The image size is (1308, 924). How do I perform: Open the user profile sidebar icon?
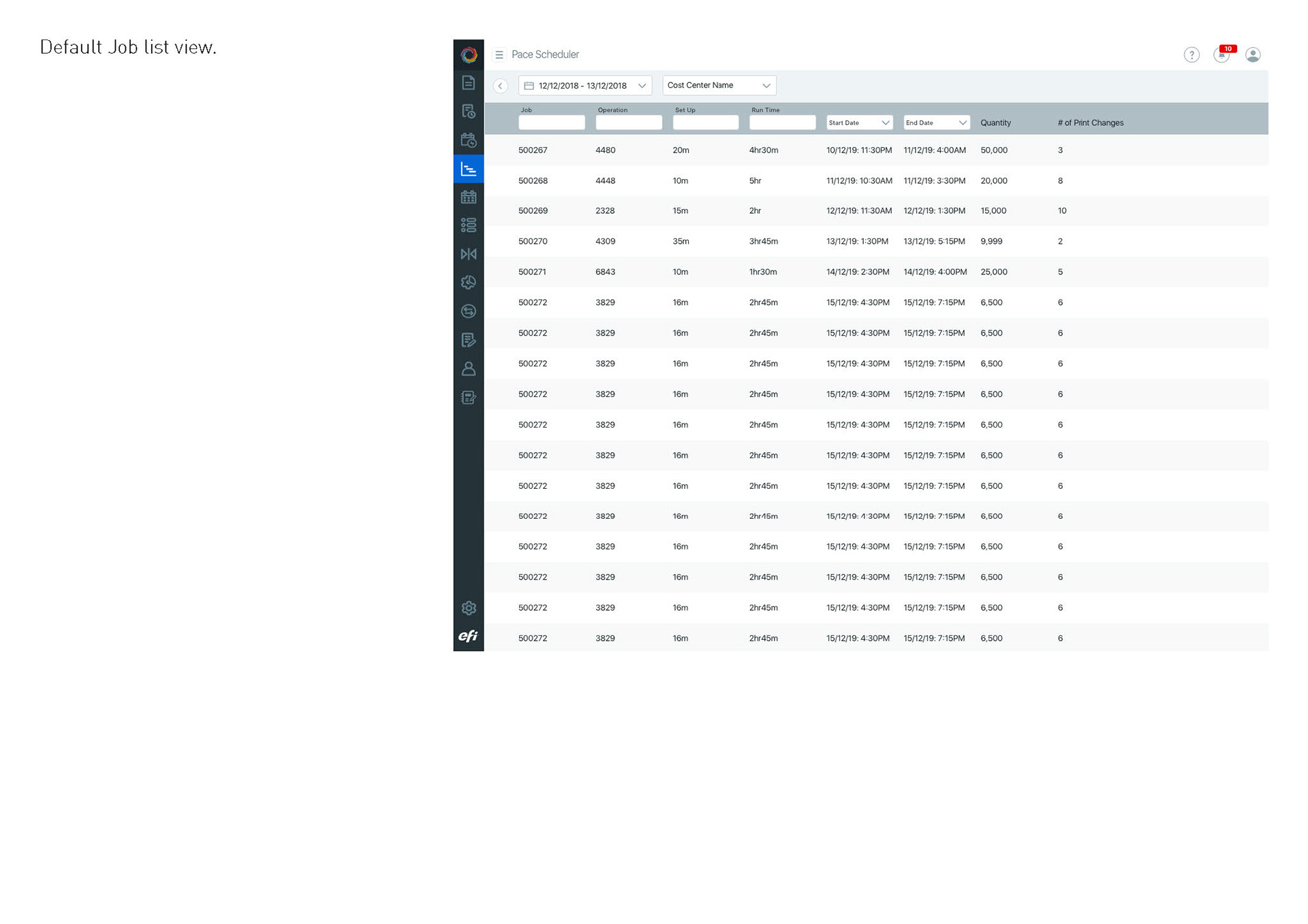point(468,369)
